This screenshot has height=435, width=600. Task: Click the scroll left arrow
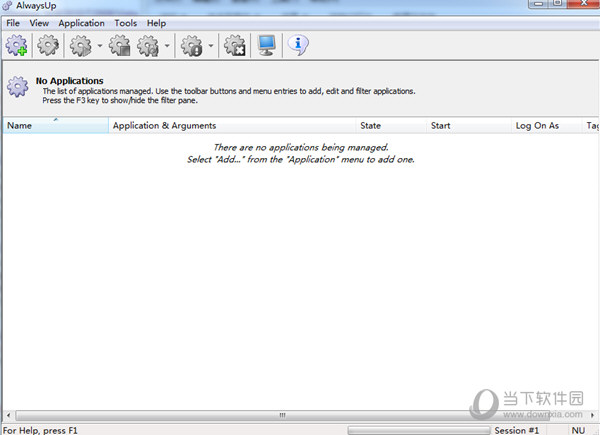point(8,415)
